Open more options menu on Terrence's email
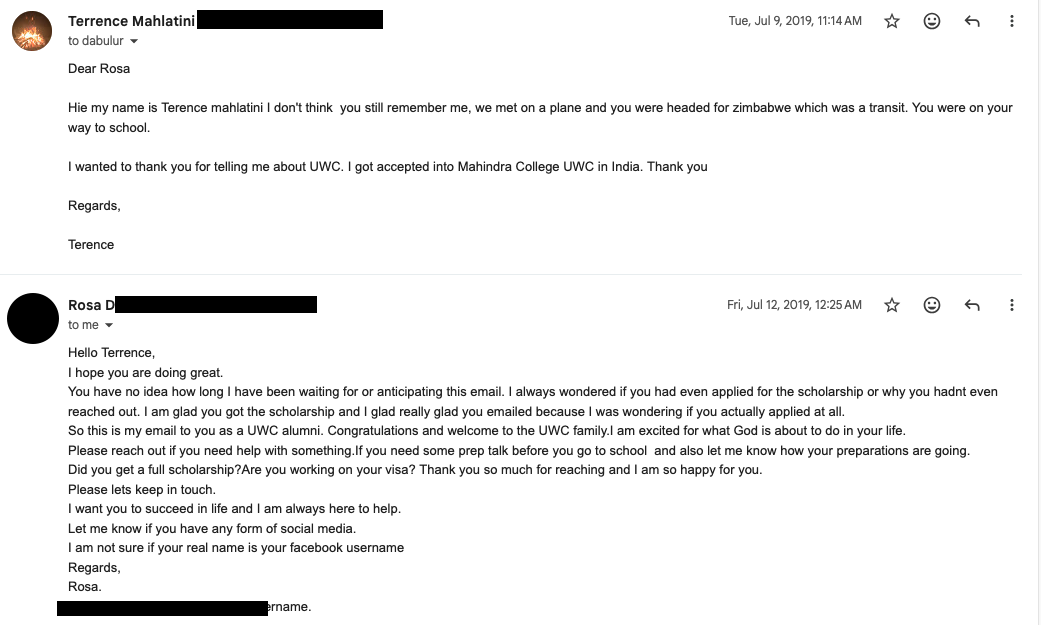Image resolution: width=1041 pixels, height=625 pixels. pyautogui.click(x=1012, y=20)
